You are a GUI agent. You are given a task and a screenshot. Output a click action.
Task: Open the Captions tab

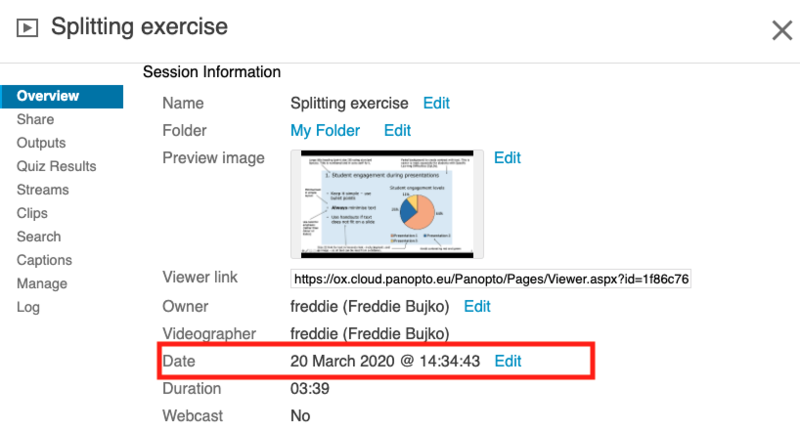44,260
